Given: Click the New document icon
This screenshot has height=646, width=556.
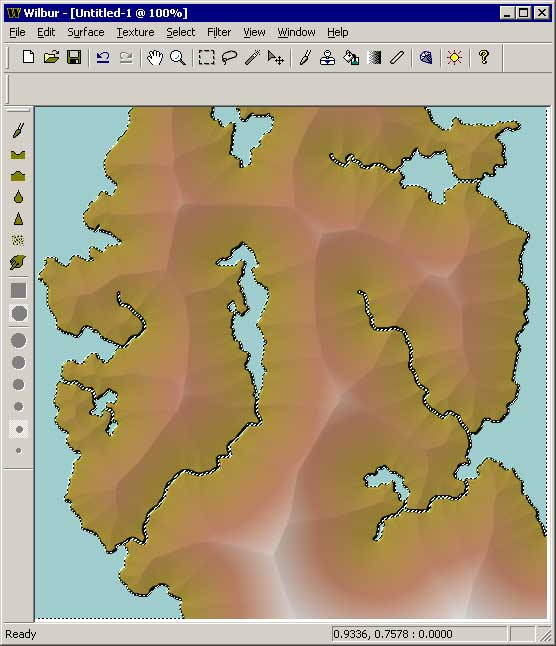Looking at the screenshot, I should pos(28,57).
